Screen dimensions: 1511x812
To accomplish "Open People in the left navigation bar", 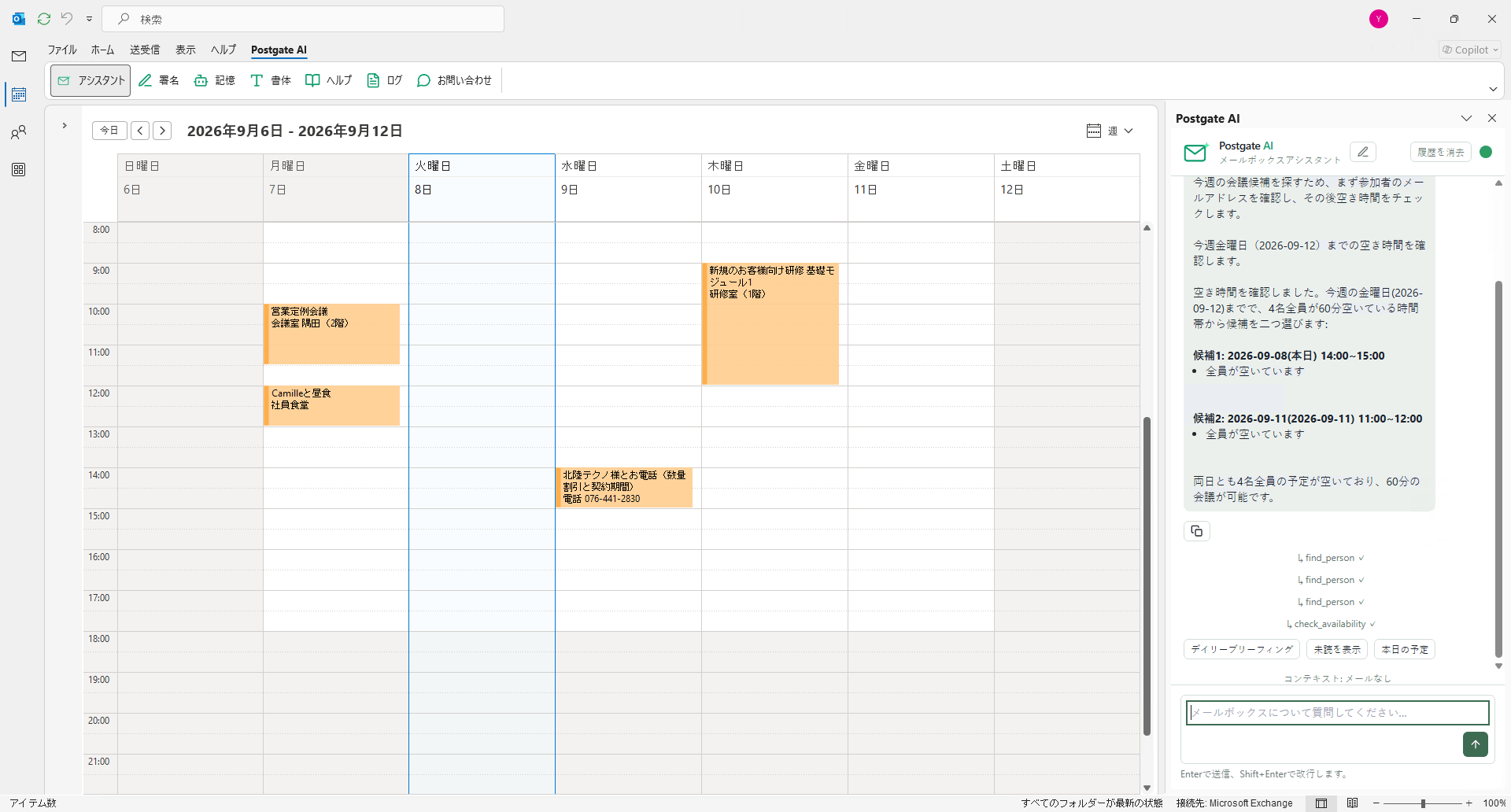I will 19,132.
